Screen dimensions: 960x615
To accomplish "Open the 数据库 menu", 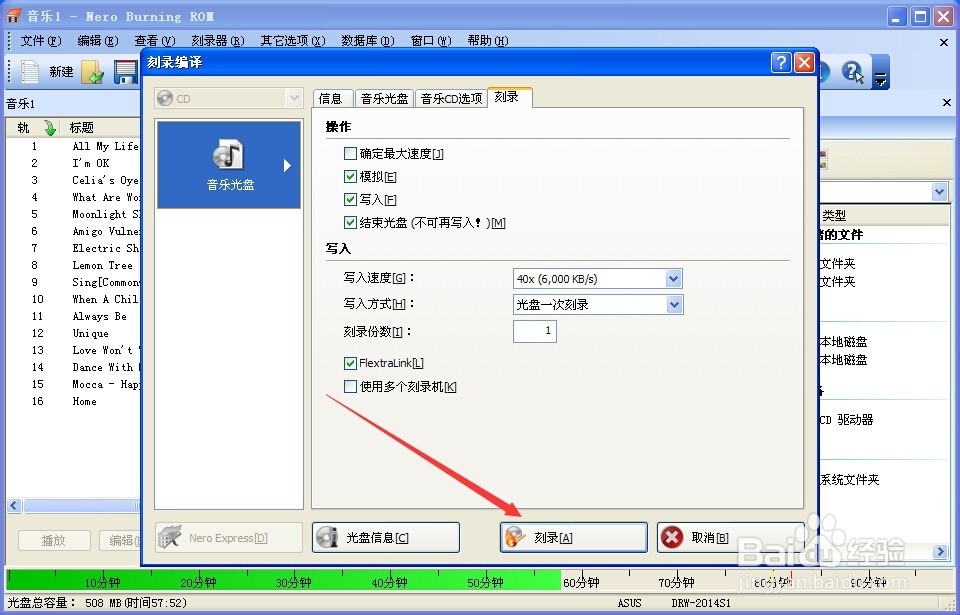I will click(368, 40).
